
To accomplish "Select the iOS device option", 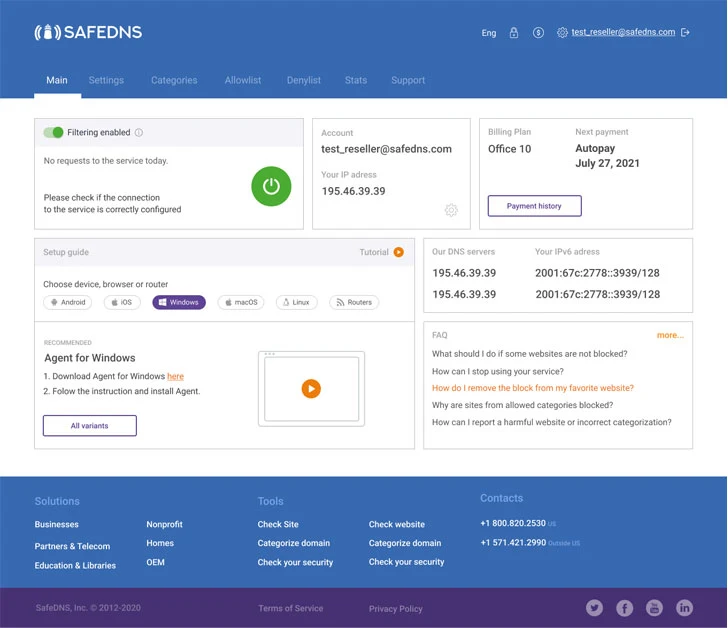I will pos(122,302).
